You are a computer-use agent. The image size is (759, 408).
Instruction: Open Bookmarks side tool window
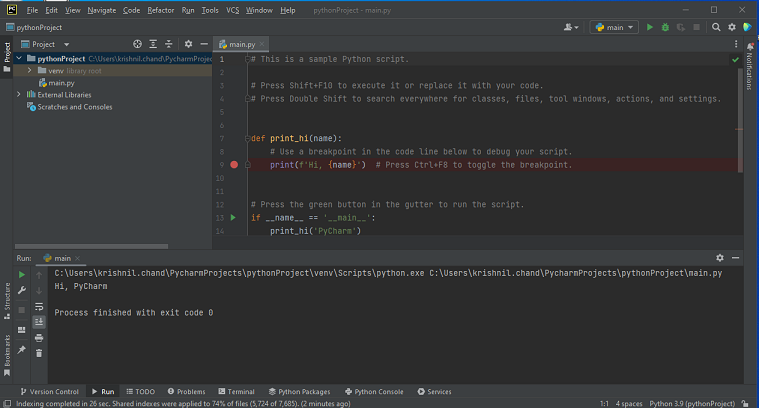(x=7, y=355)
